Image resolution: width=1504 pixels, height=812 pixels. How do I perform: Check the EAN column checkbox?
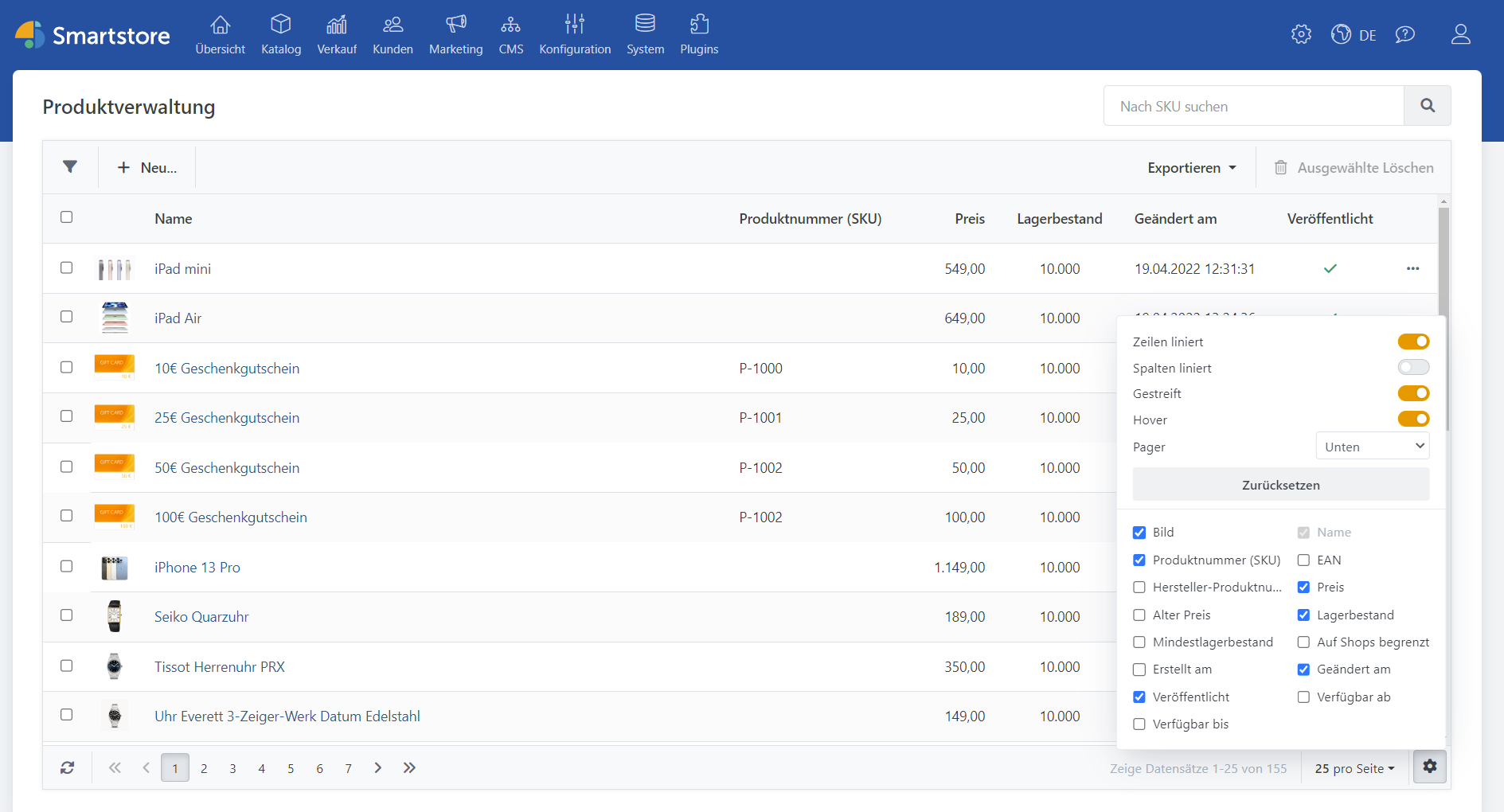1303,560
